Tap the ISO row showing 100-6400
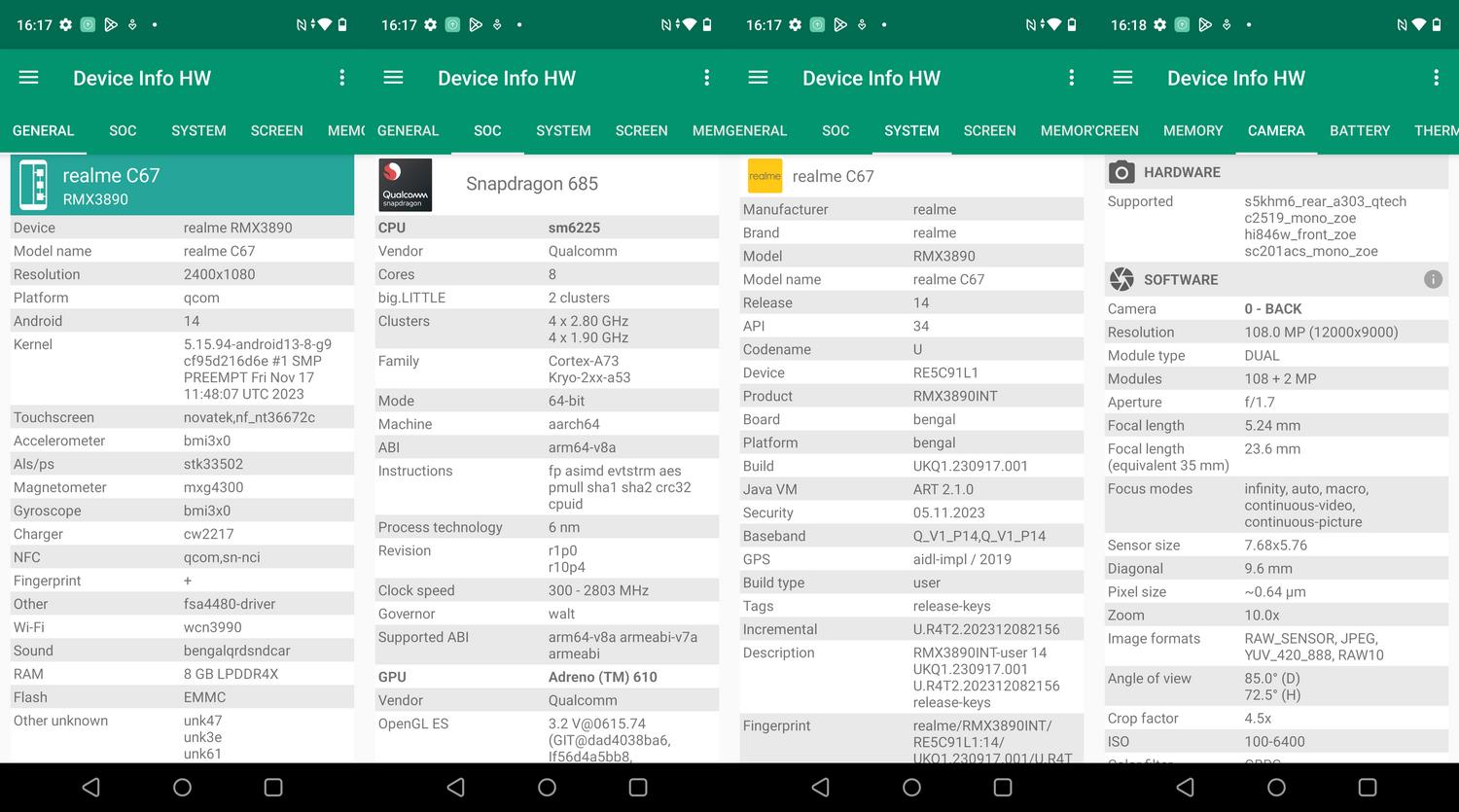This screenshot has height=812, width=1459. click(x=1276, y=741)
